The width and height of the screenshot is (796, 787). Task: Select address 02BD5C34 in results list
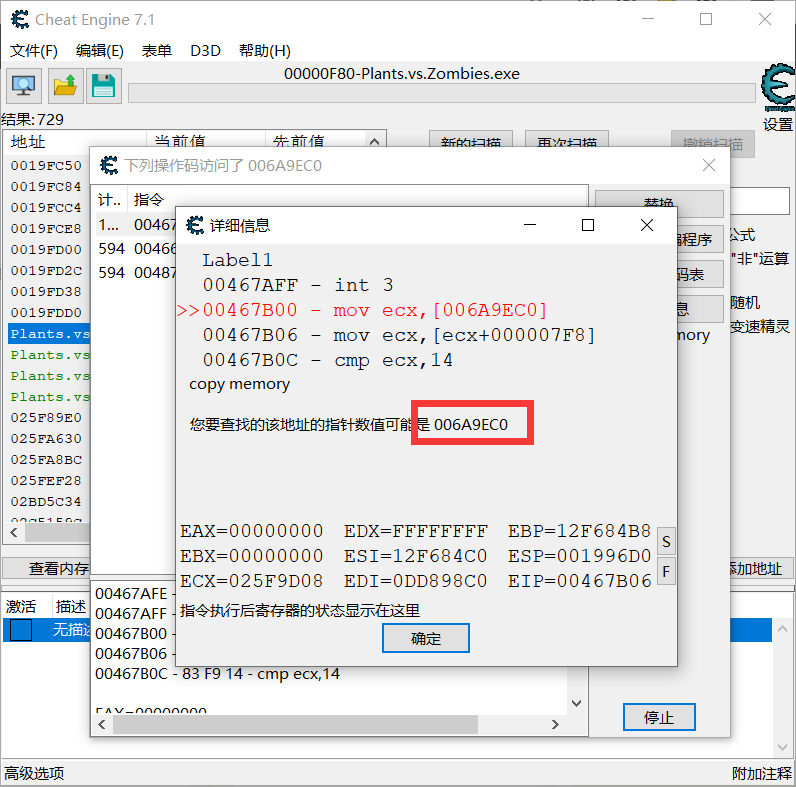click(46, 502)
